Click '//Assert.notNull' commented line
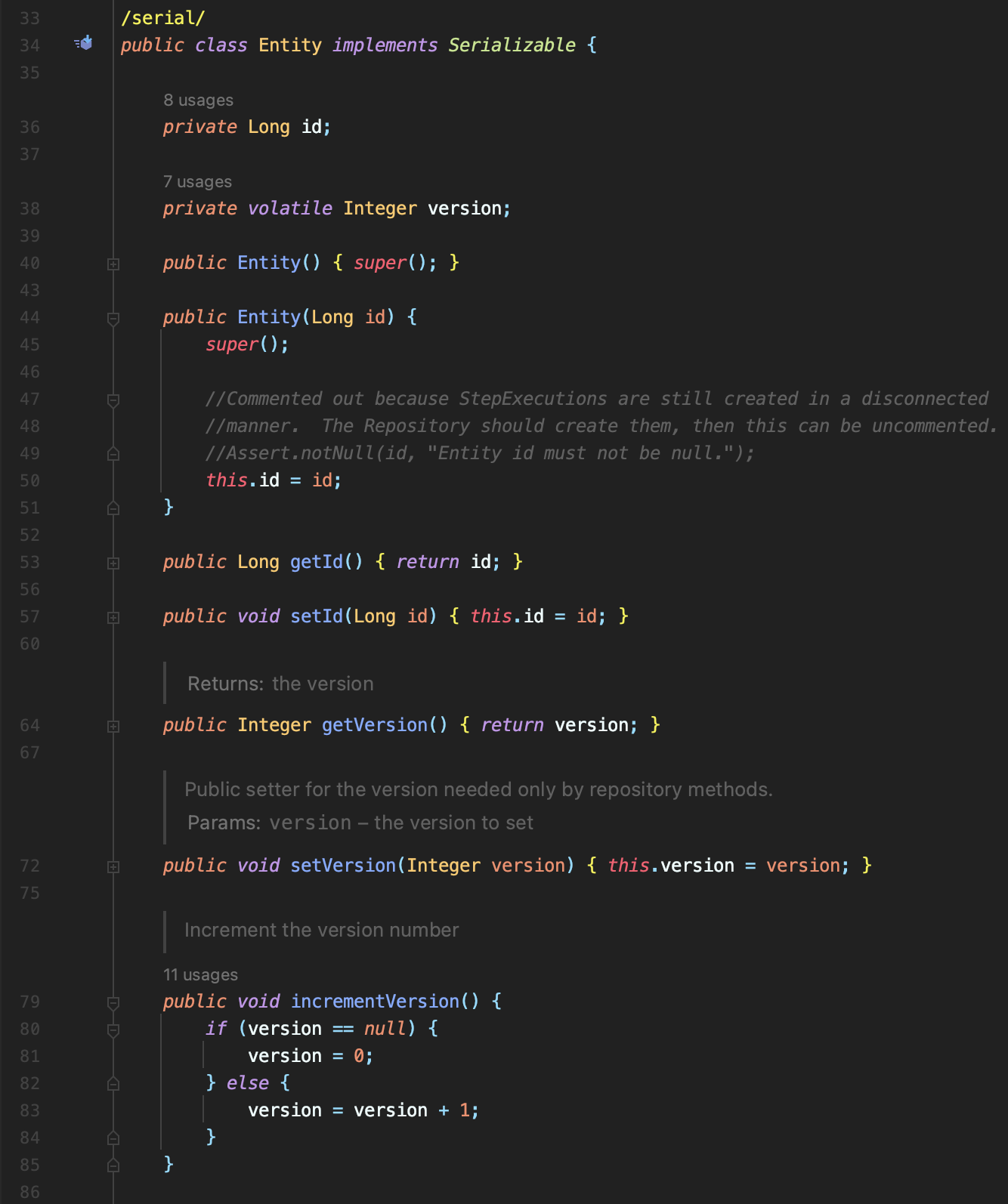The image size is (1008, 1204). tap(480, 453)
